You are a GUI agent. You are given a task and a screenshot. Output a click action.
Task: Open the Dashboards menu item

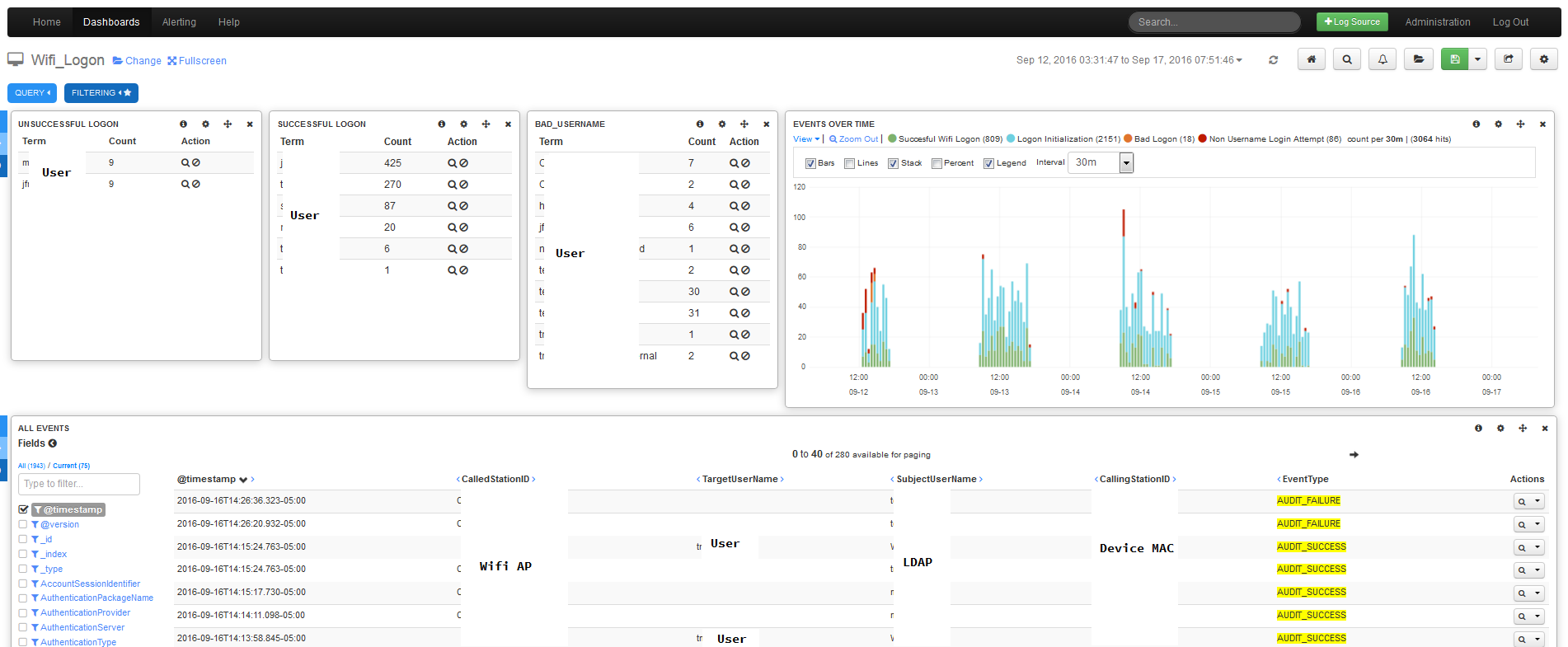pos(111,22)
